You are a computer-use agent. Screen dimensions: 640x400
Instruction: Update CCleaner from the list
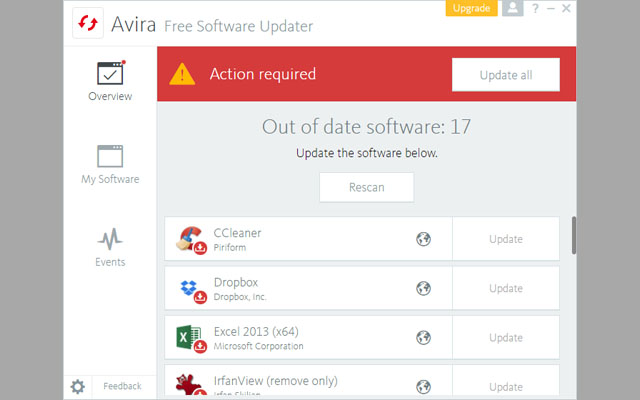point(505,239)
